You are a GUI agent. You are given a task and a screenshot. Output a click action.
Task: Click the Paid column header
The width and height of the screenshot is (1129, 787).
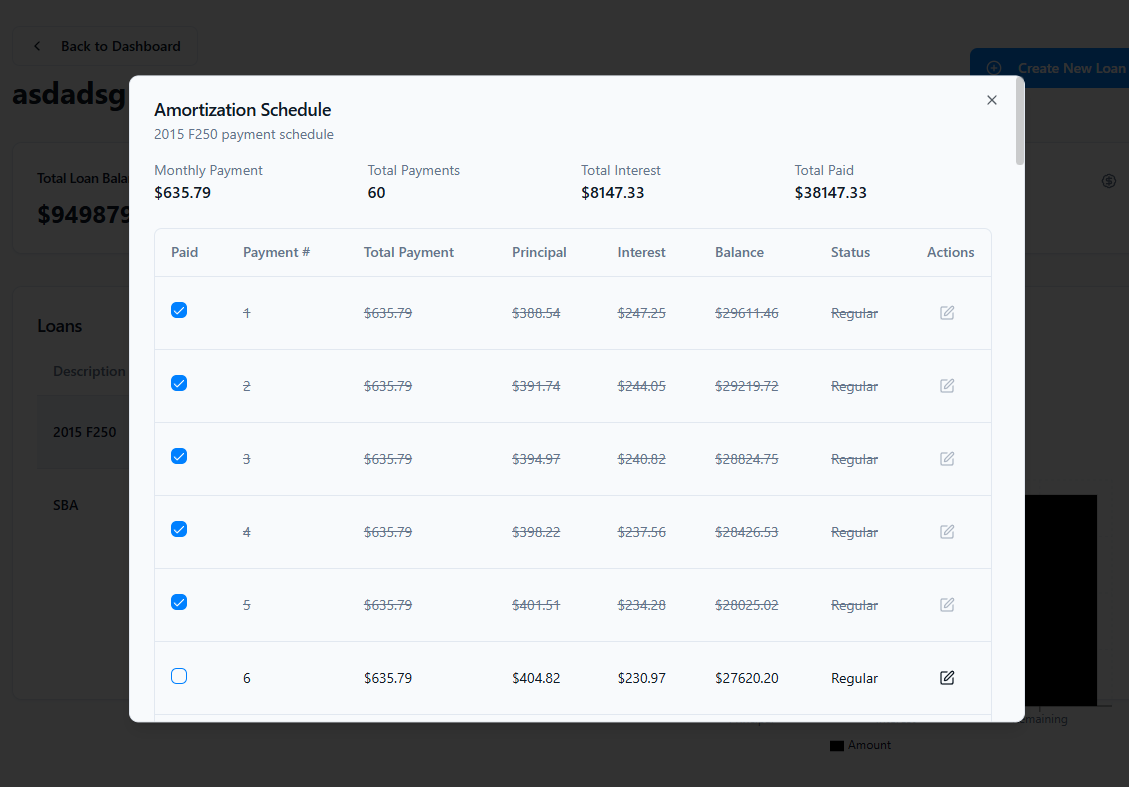click(184, 253)
